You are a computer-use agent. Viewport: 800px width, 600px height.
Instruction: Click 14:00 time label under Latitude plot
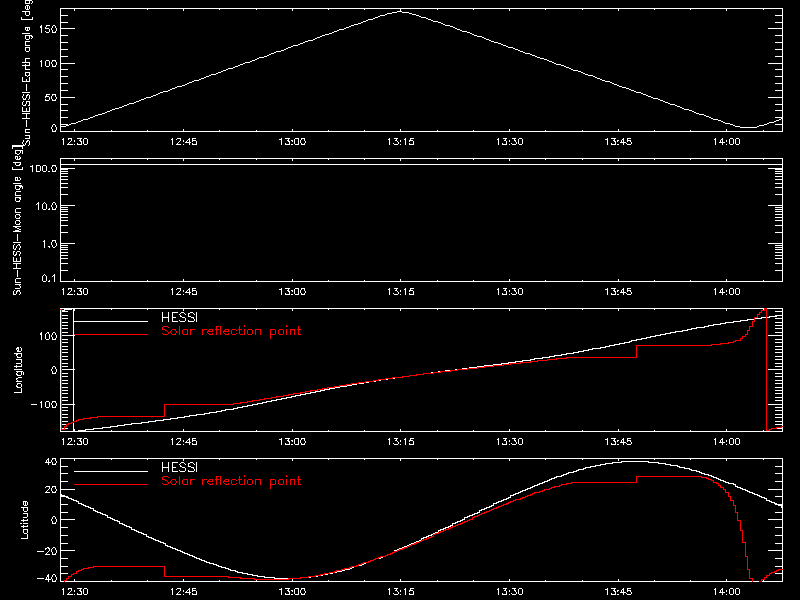[x=727, y=592]
